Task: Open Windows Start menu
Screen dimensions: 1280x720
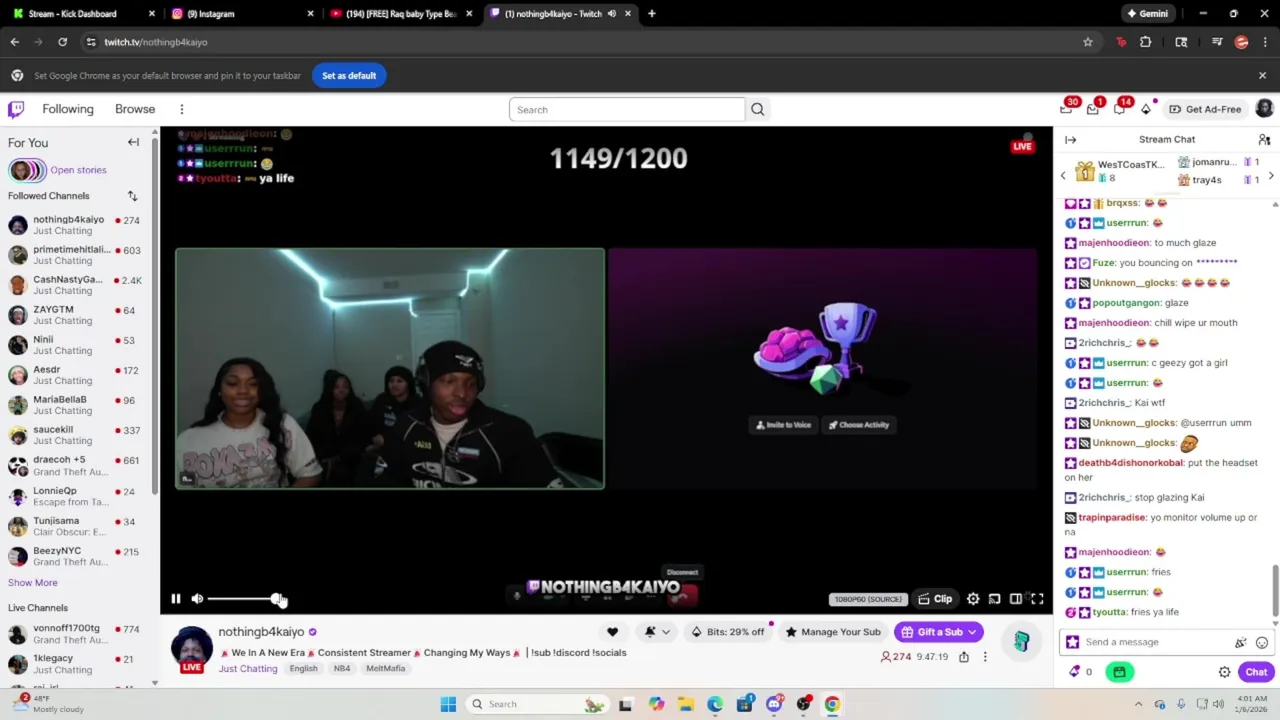Action: click(x=448, y=704)
